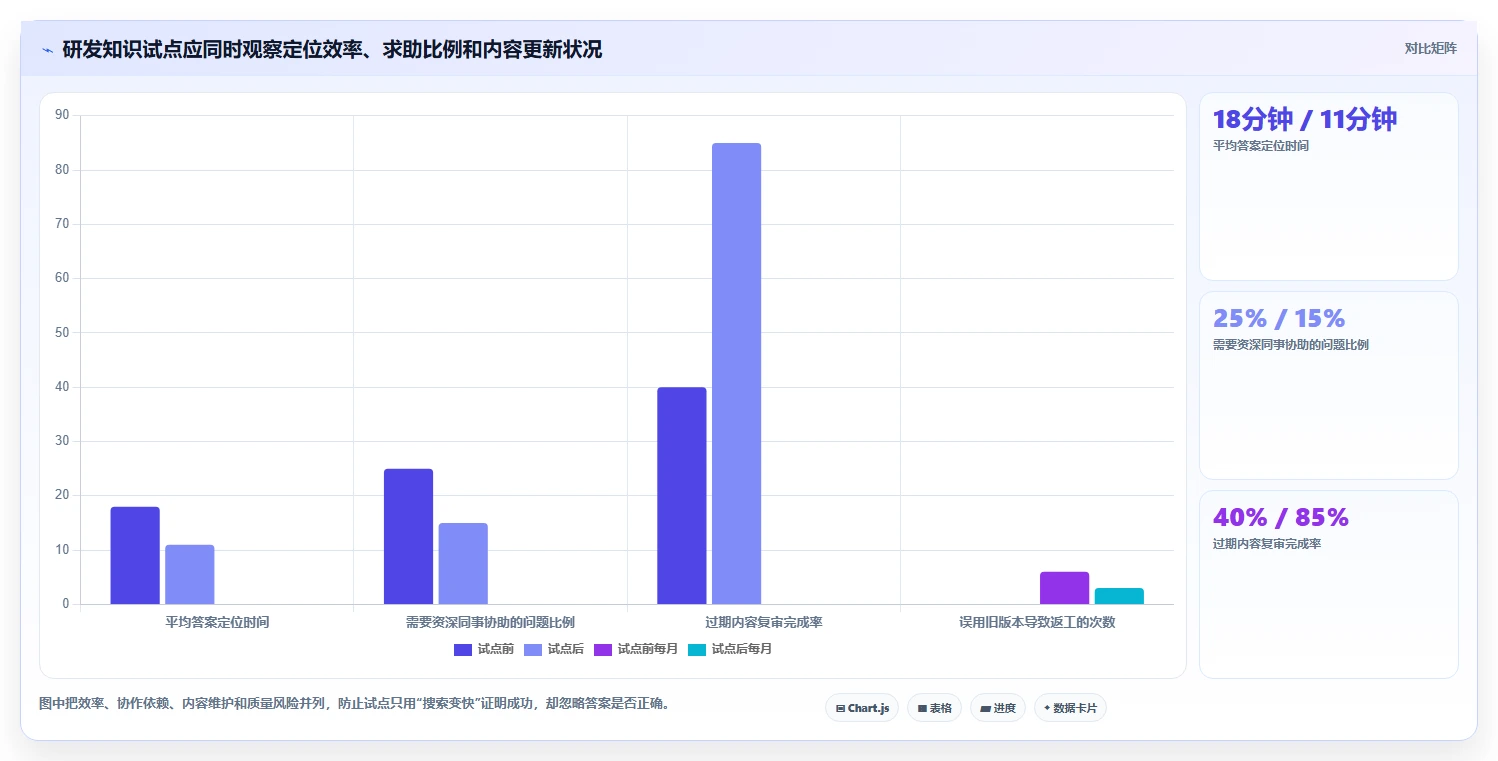Select the 表格 chip
Screen dimensions: 1498x761
pyautogui.click(x=934, y=708)
